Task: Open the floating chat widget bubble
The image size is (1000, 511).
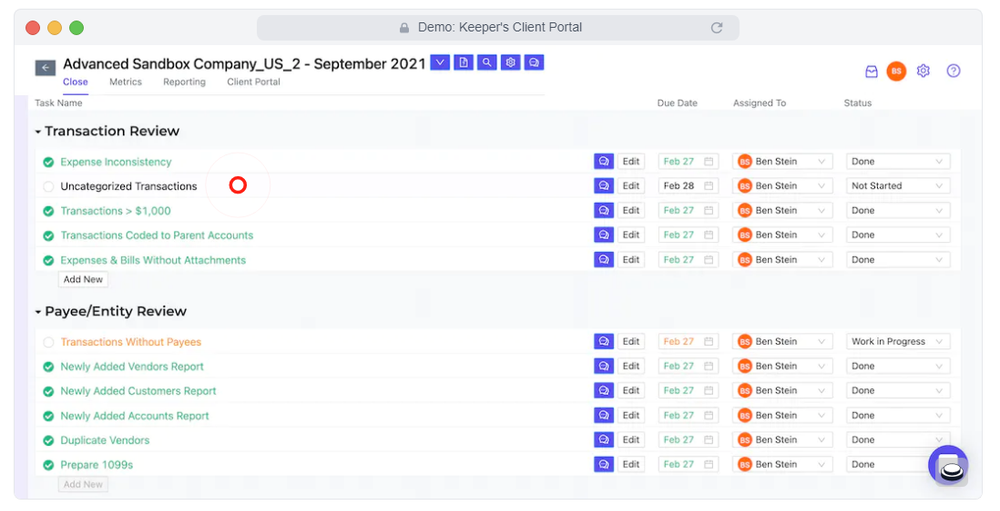Action: tap(948, 465)
